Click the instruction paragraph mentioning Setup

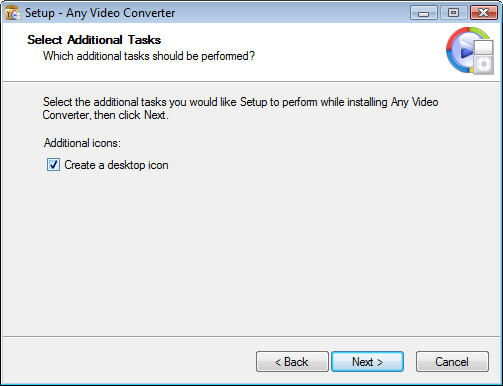click(x=240, y=108)
